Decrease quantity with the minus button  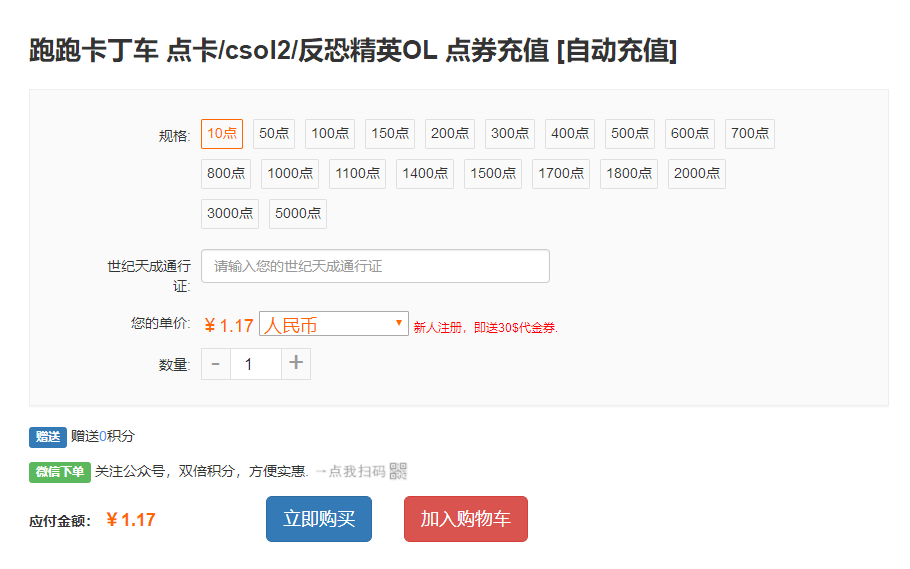point(216,364)
